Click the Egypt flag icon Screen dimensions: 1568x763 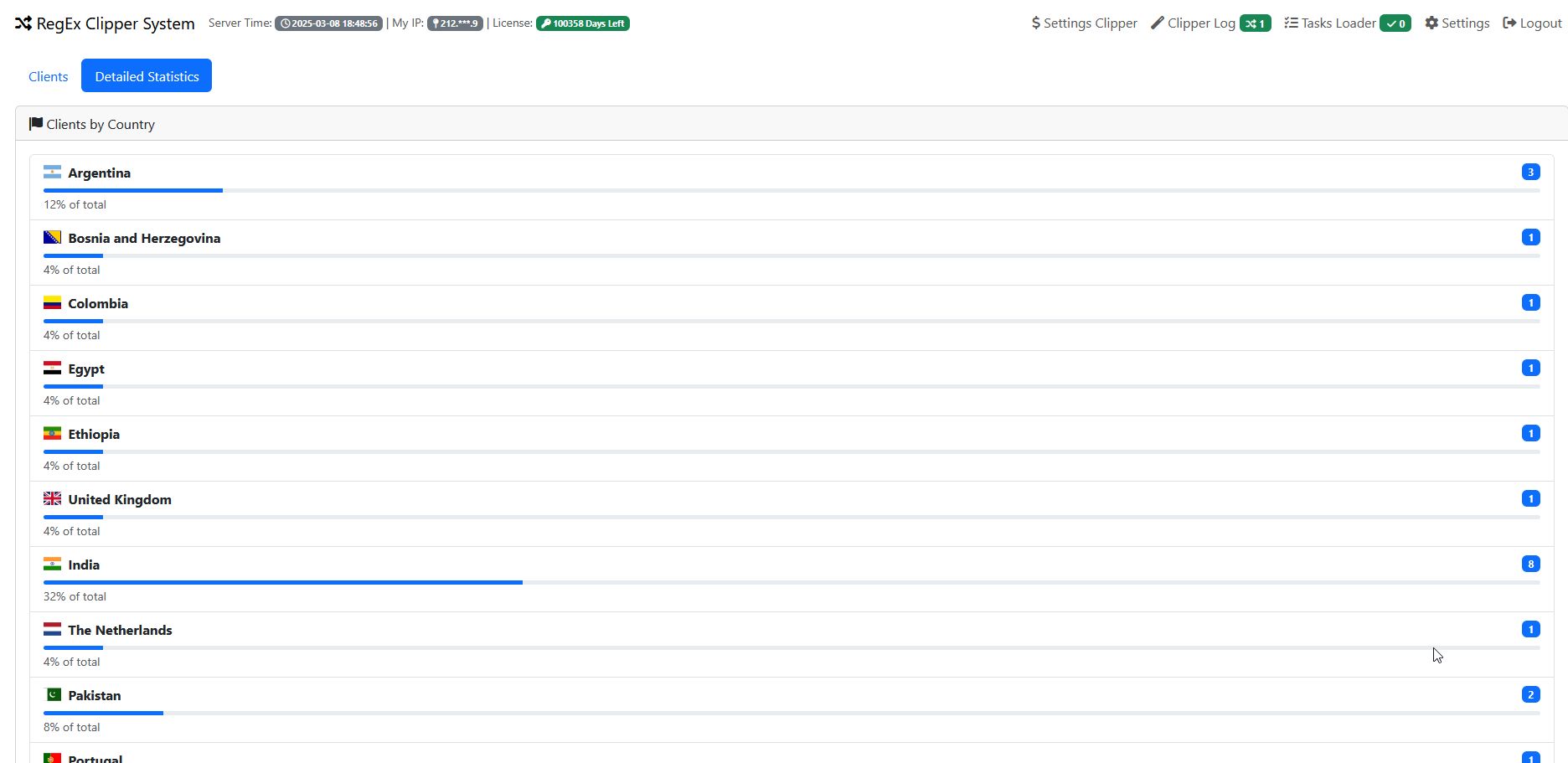tap(52, 369)
